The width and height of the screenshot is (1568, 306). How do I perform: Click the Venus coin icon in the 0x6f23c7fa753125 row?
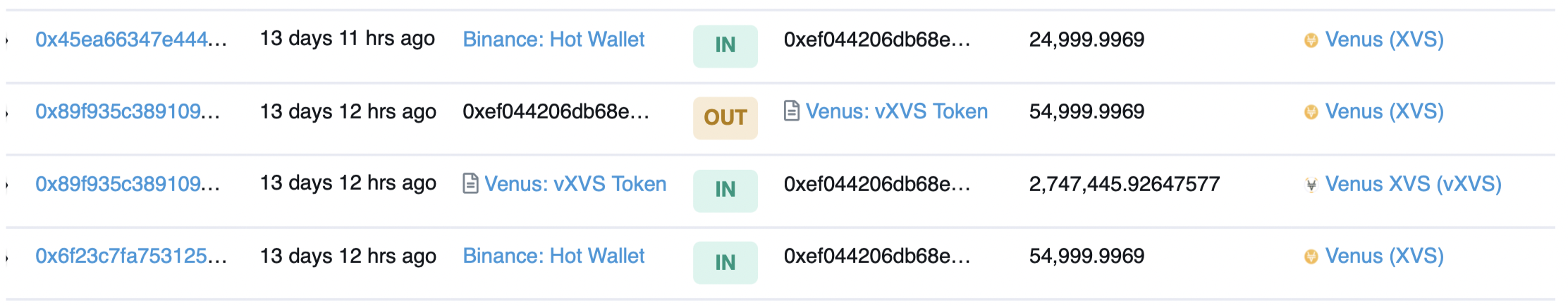point(1311,257)
